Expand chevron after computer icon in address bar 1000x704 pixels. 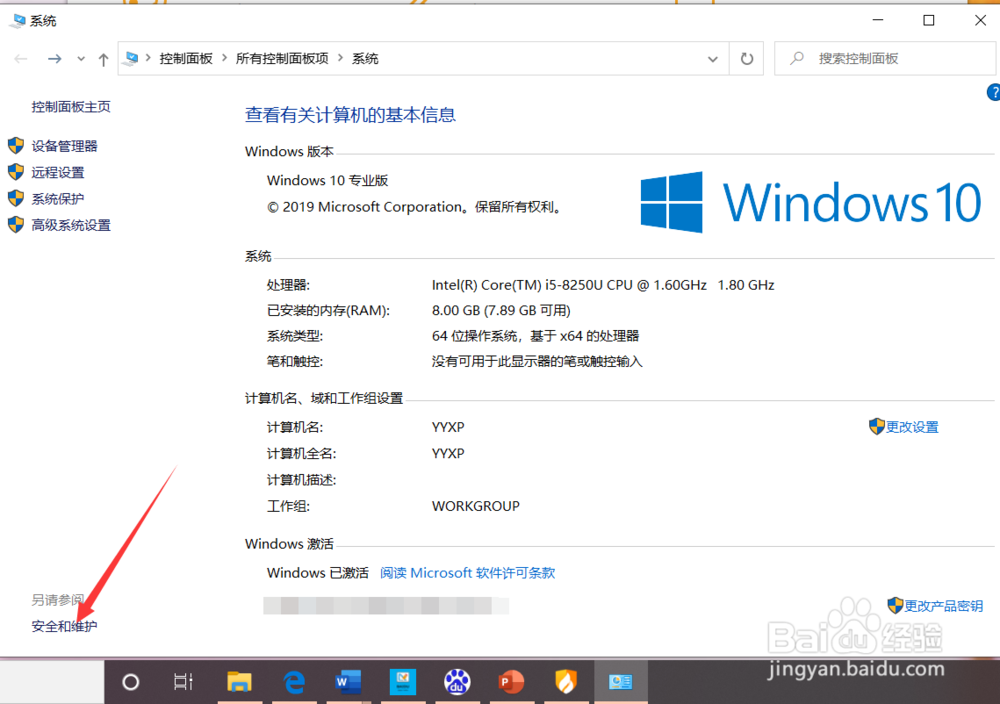click(x=148, y=58)
